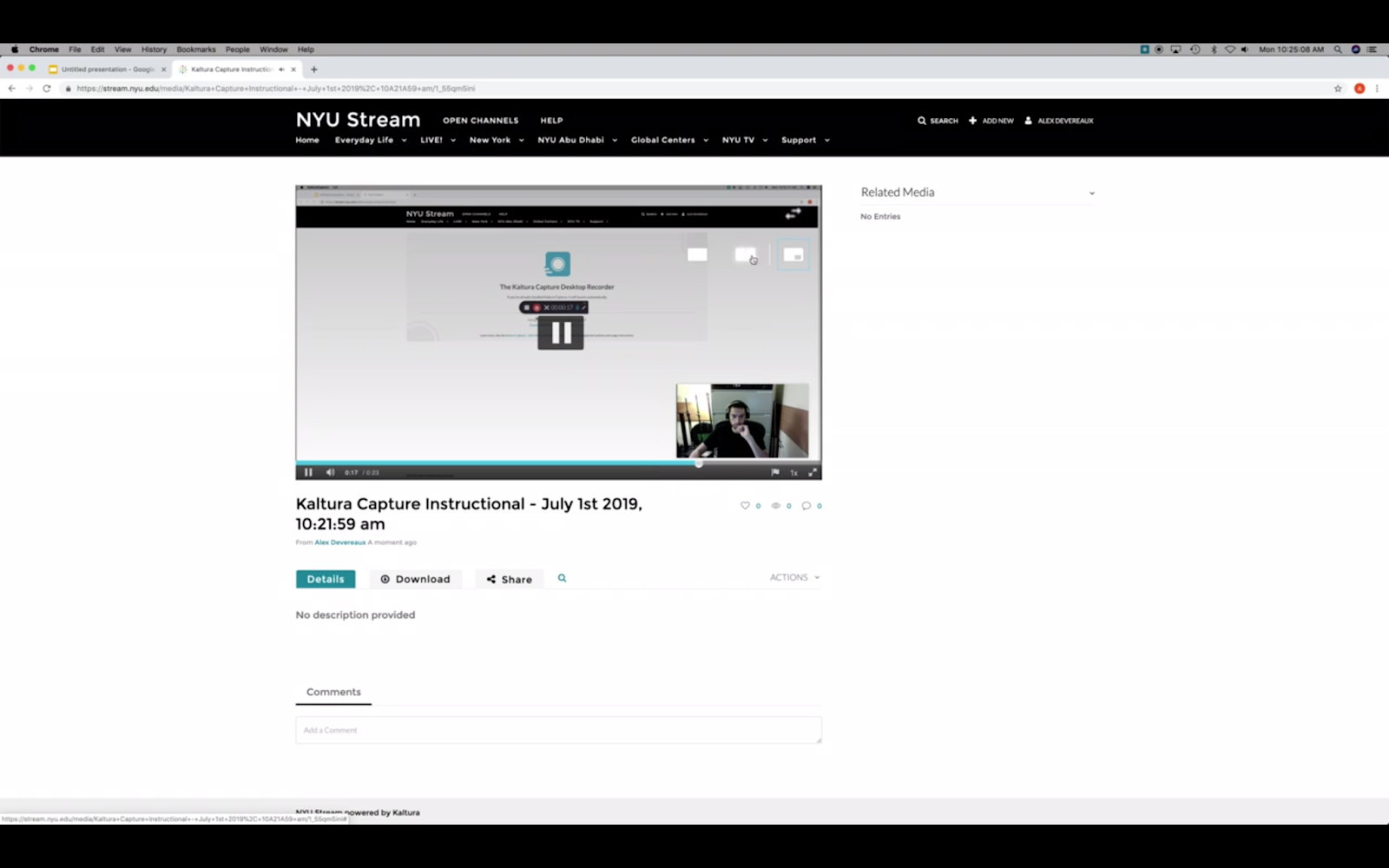The height and width of the screenshot is (868, 1389).
Task: Open the HELP link in site header
Action: 552,121
